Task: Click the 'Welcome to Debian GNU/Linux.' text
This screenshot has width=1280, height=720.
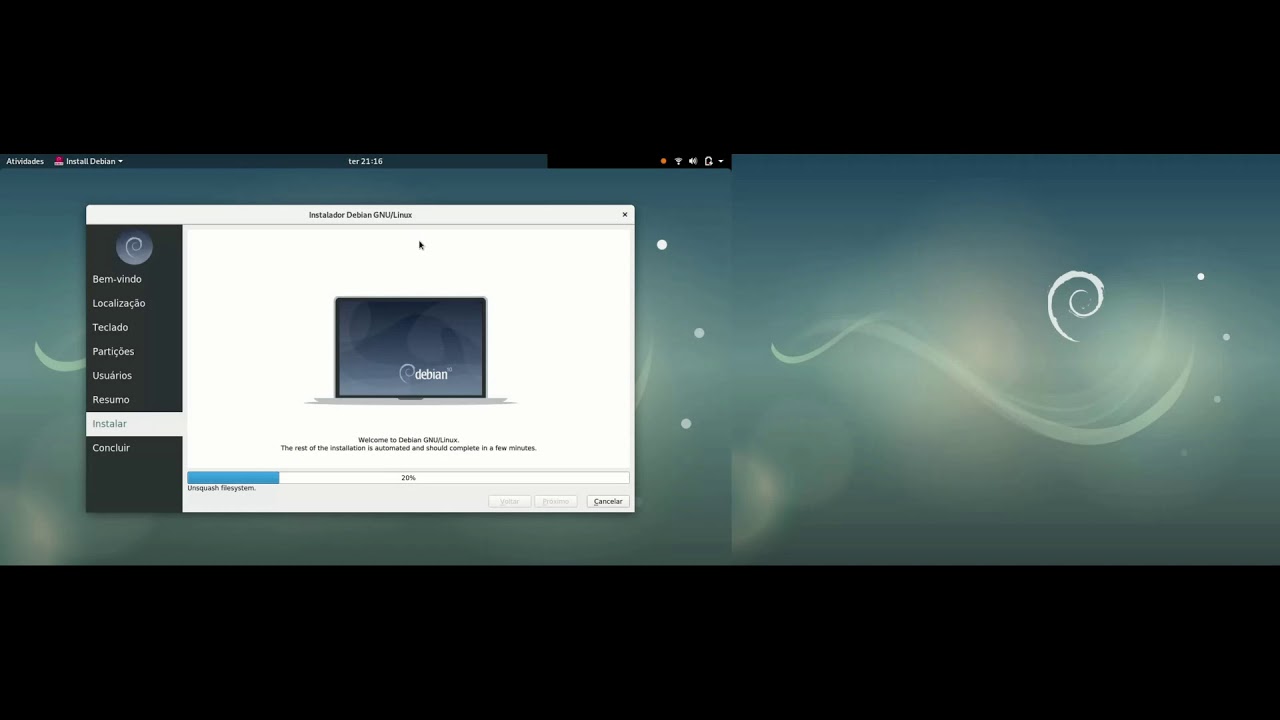Action: [x=408, y=440]
